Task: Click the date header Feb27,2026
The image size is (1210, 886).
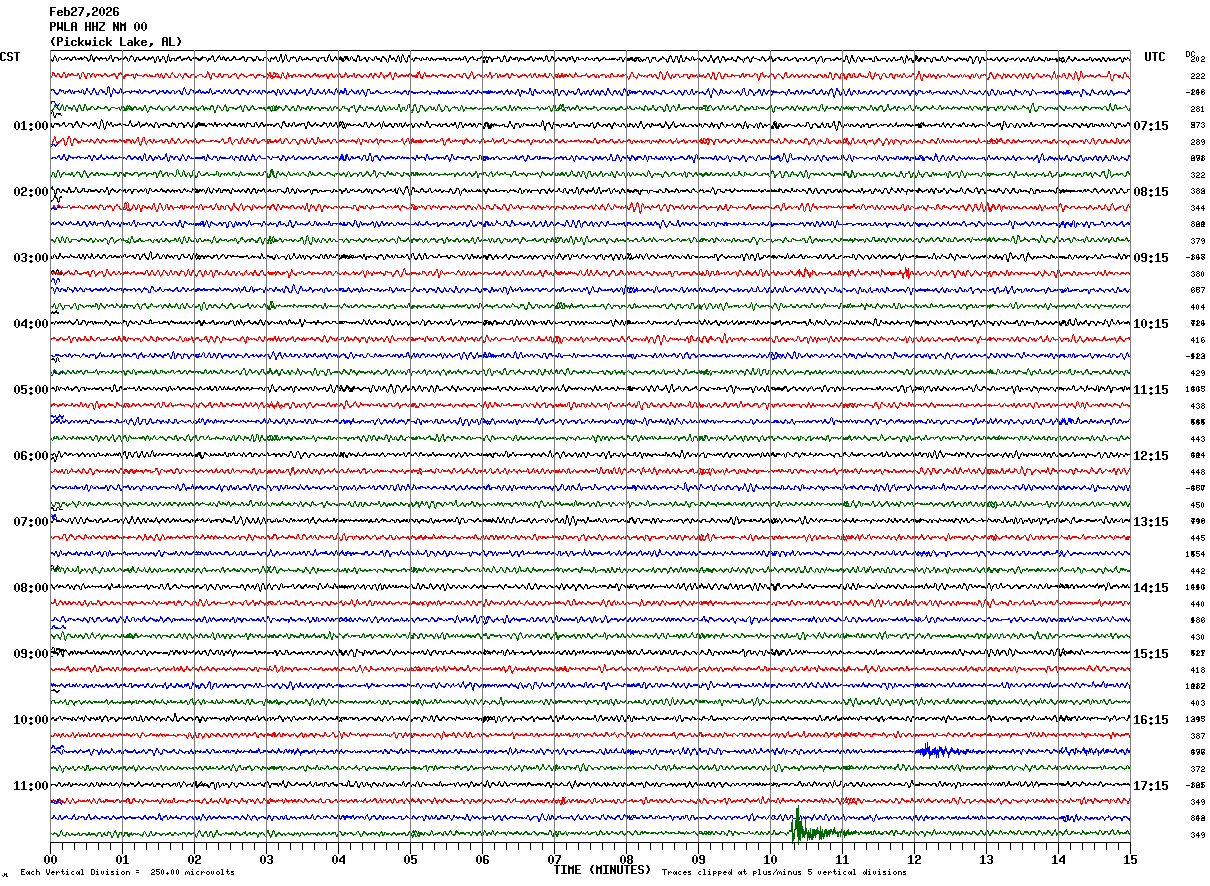Action: pos(84,12)
